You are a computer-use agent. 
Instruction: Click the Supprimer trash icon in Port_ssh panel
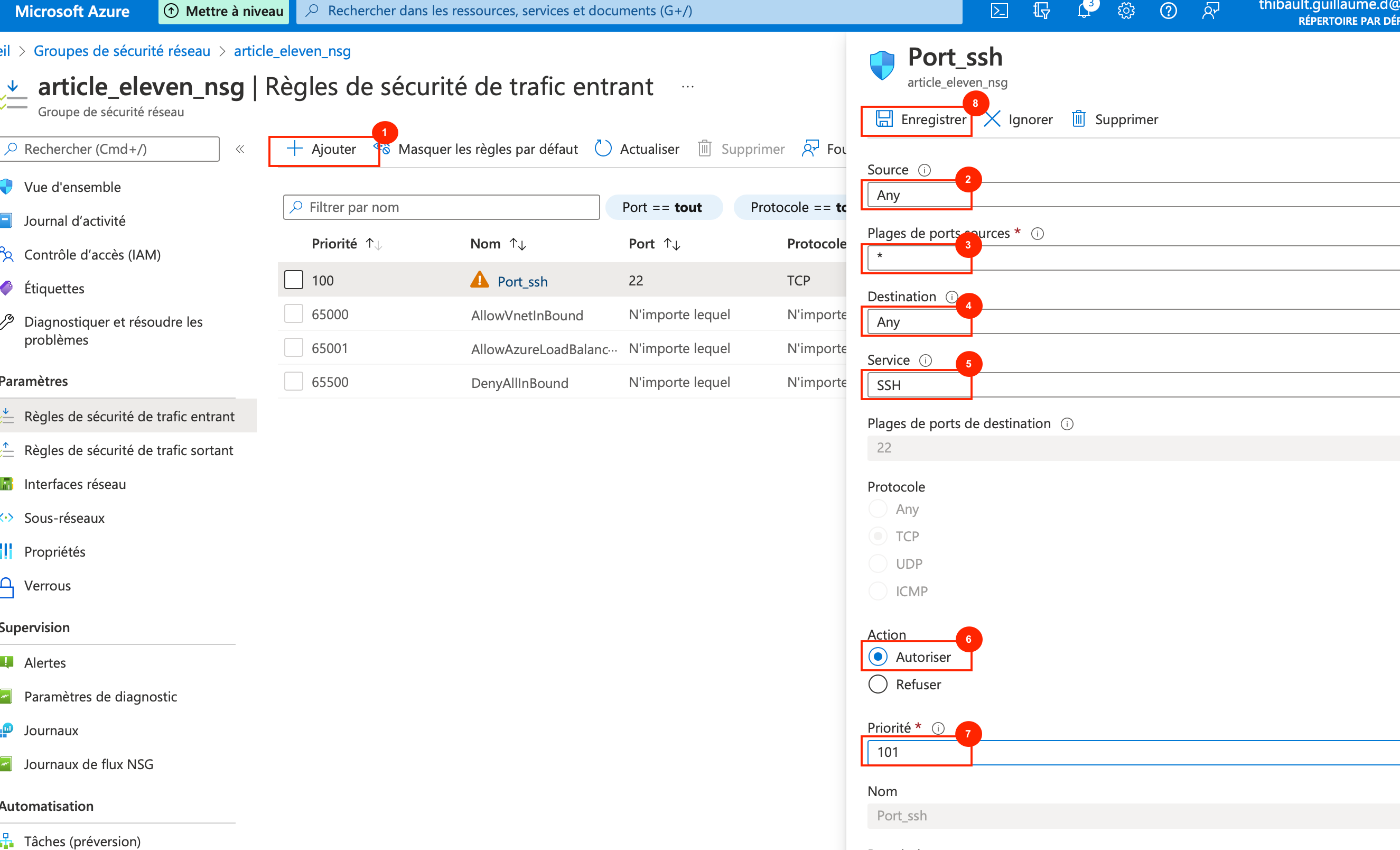coord(1078,119)
